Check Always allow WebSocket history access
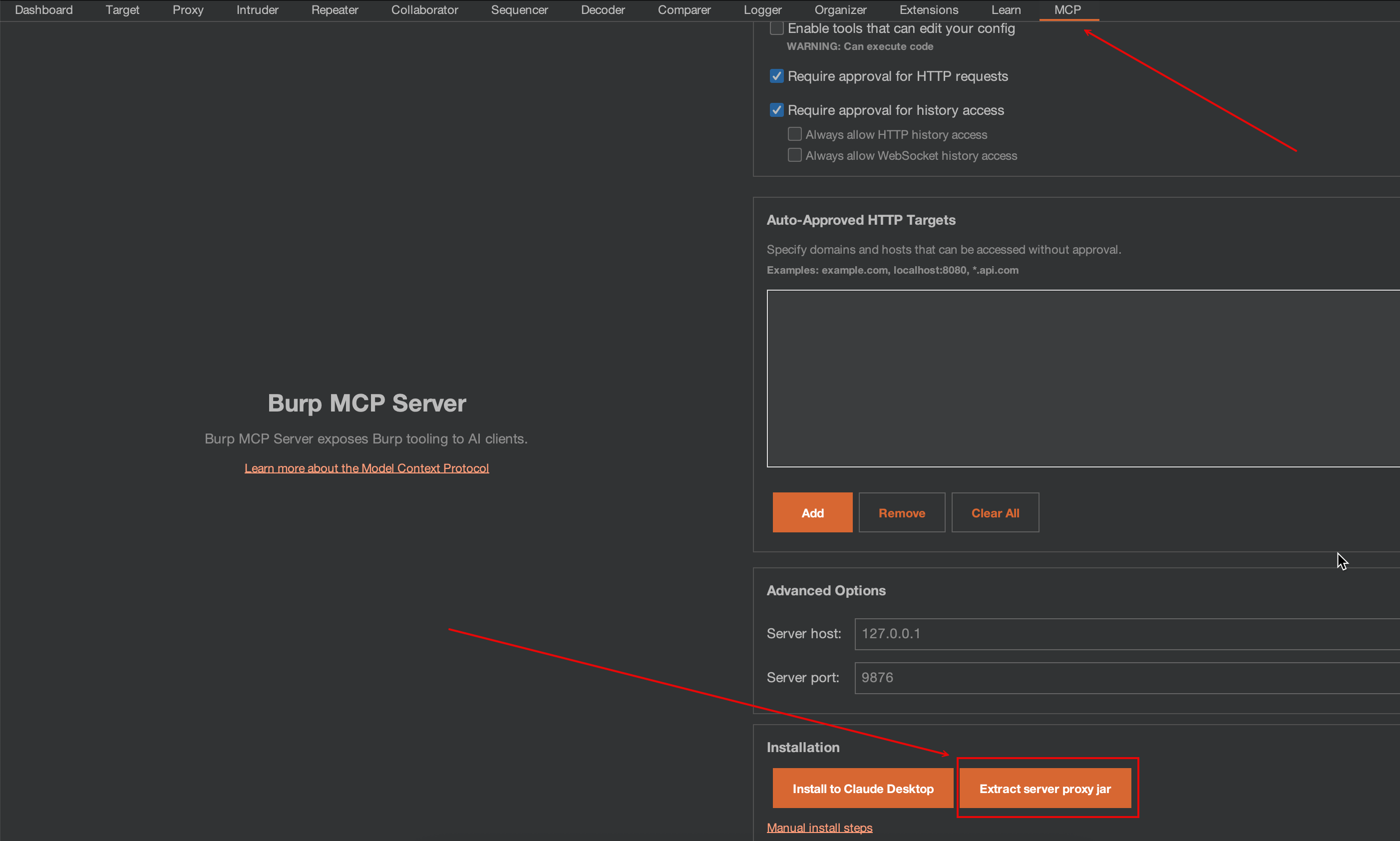This screenshot has width=1400, height=841. (794, 155)
